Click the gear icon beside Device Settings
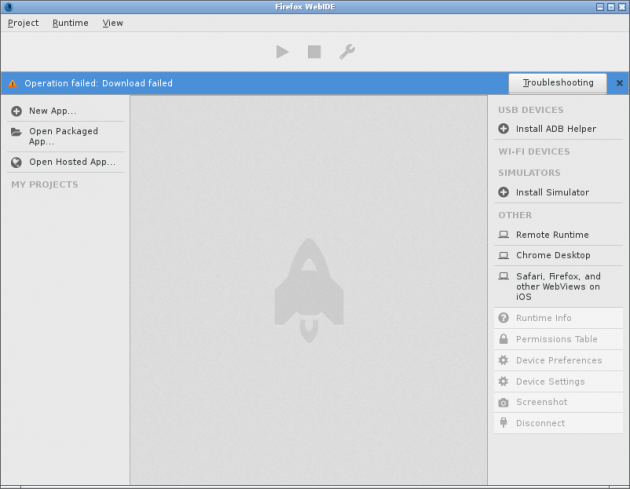 503,381
